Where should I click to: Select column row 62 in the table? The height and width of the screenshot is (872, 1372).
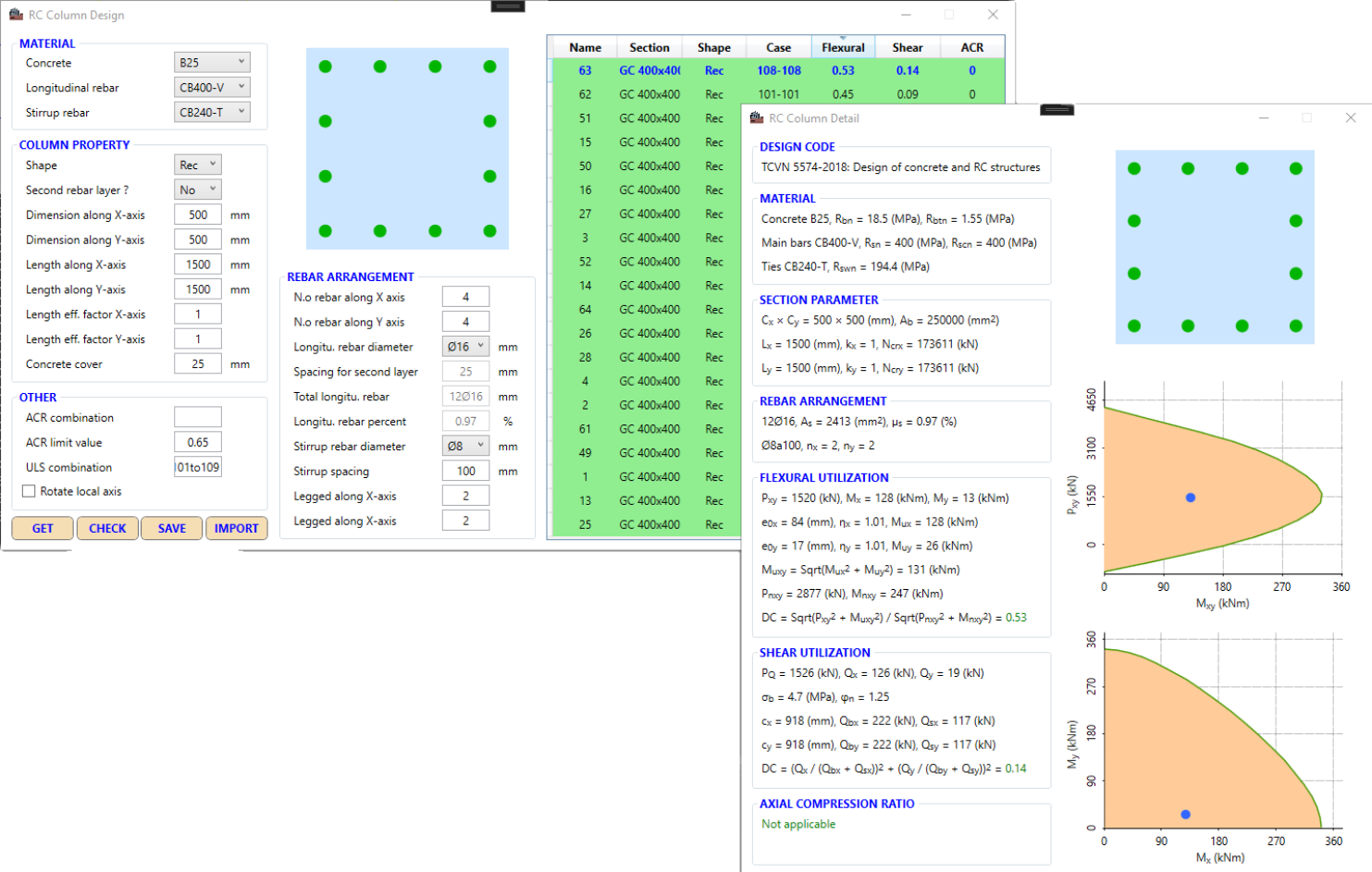778,94
